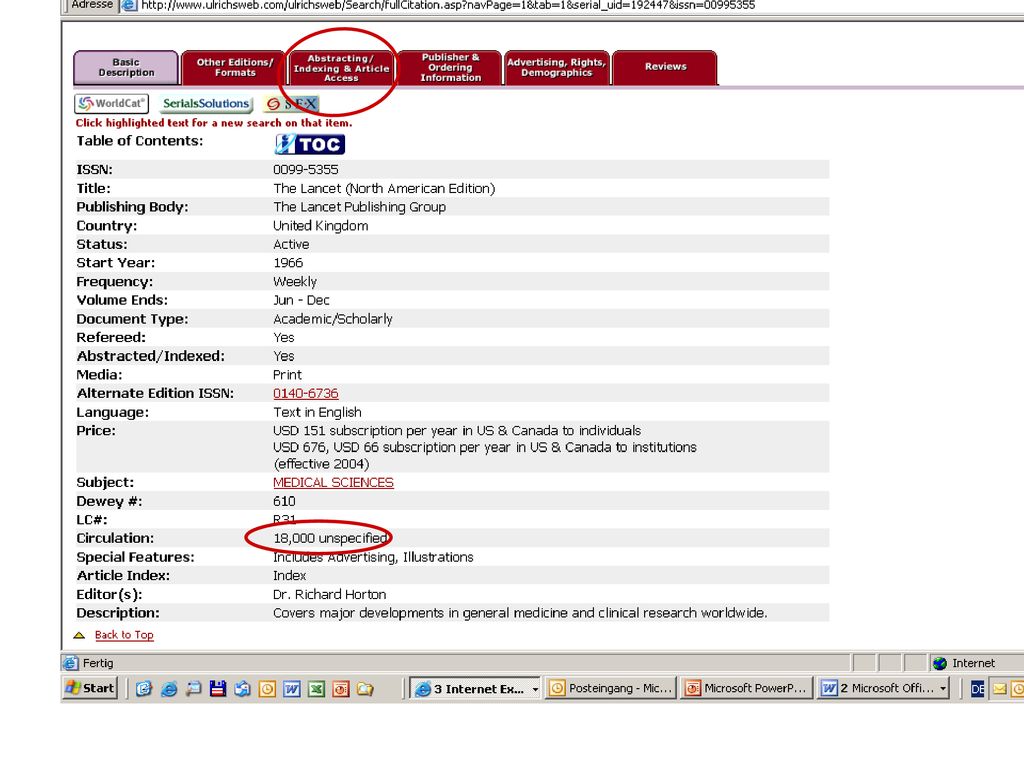Click the SFX linking icon
This screenshot has height=768, width=1024.
point(292,104)
